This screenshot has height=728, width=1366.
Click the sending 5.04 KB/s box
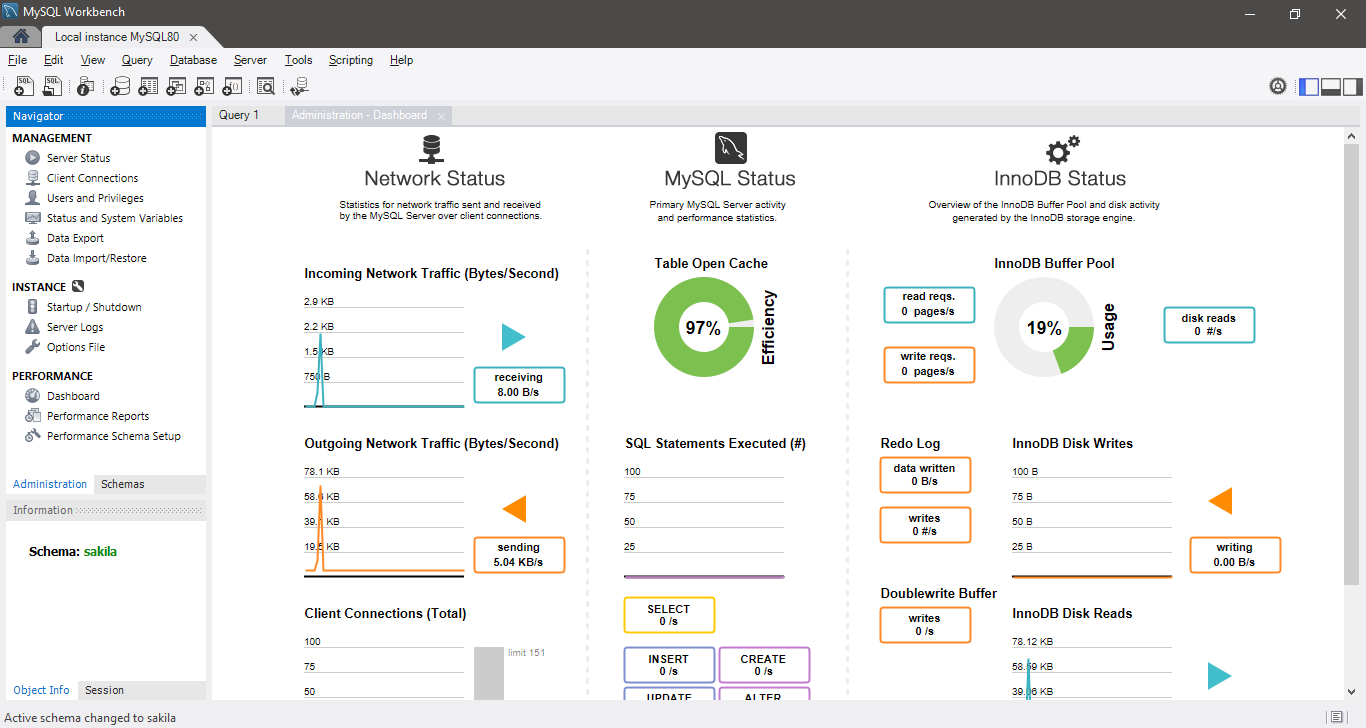pos(519,555)
